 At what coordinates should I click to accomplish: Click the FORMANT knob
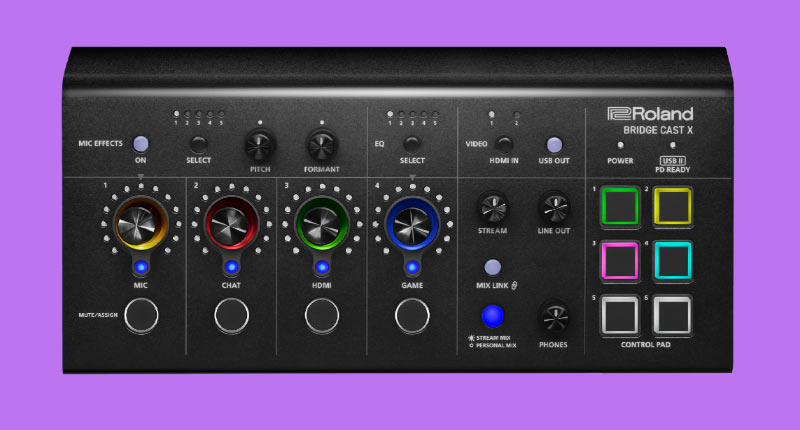[321, 145]
